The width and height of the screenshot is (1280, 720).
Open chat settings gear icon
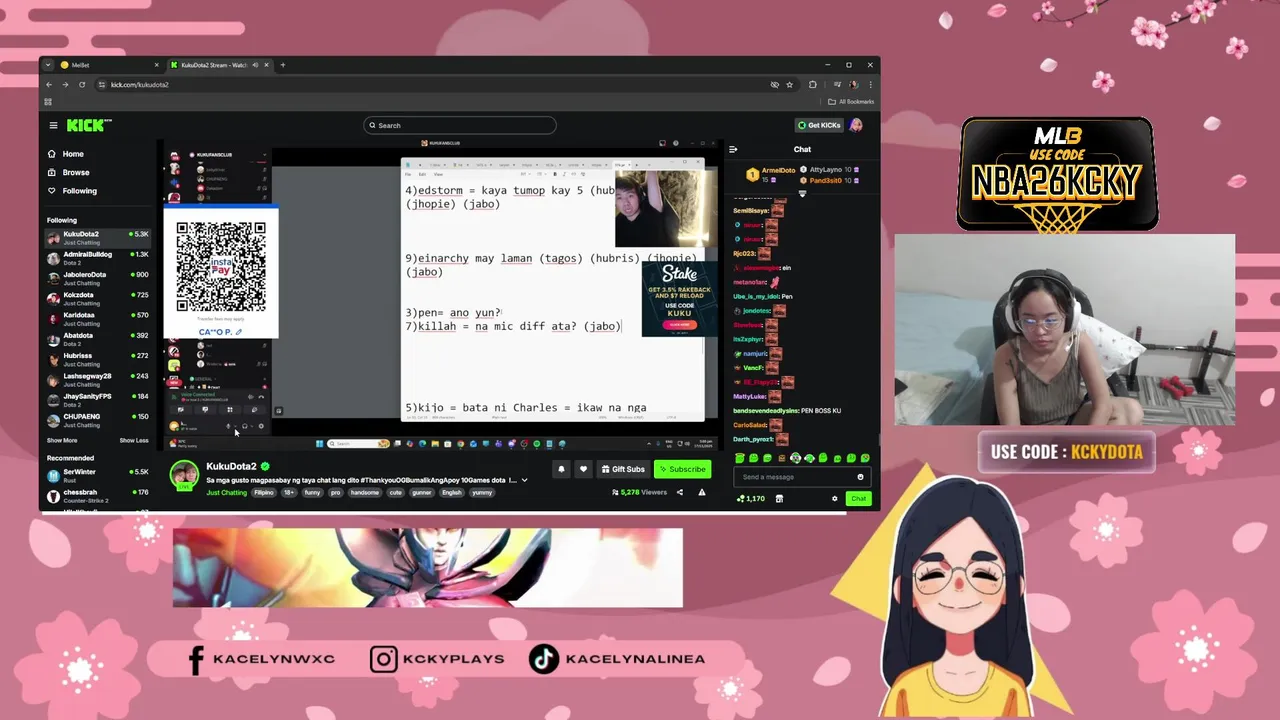tap(835, 498)
